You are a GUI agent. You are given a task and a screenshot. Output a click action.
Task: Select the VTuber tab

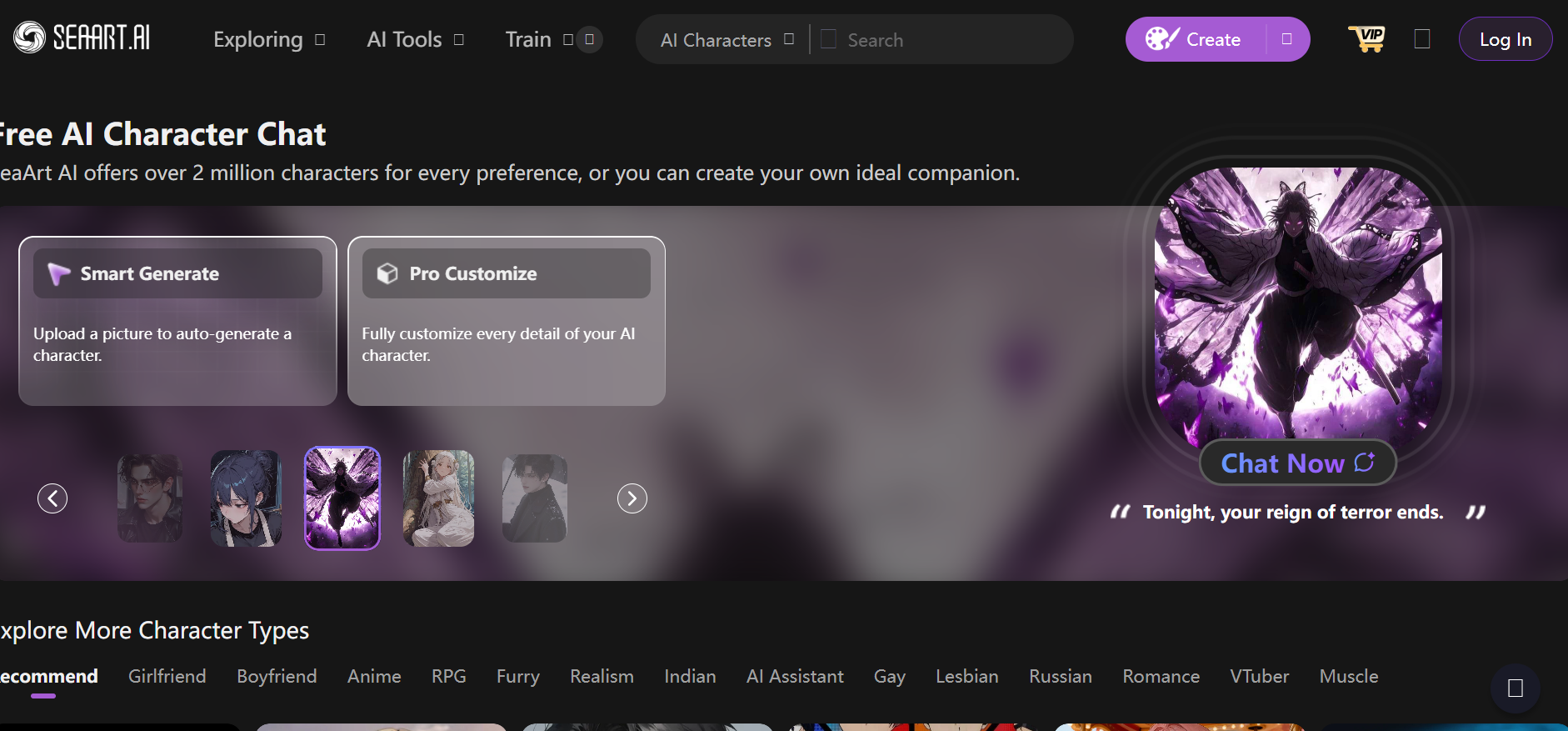point(1259,677)
